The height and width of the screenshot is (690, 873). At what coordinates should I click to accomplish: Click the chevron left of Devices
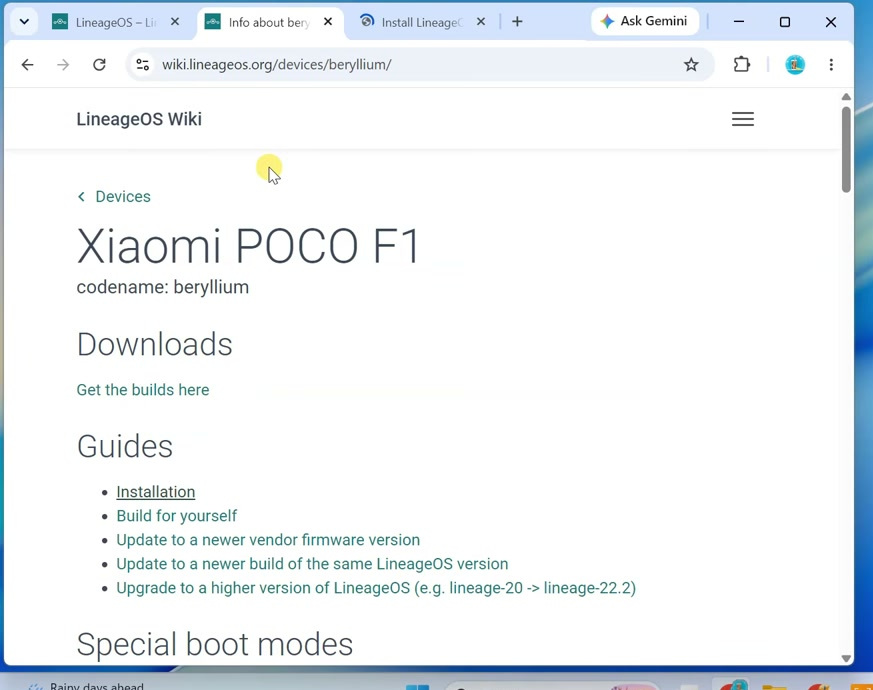tap(81, 197)
